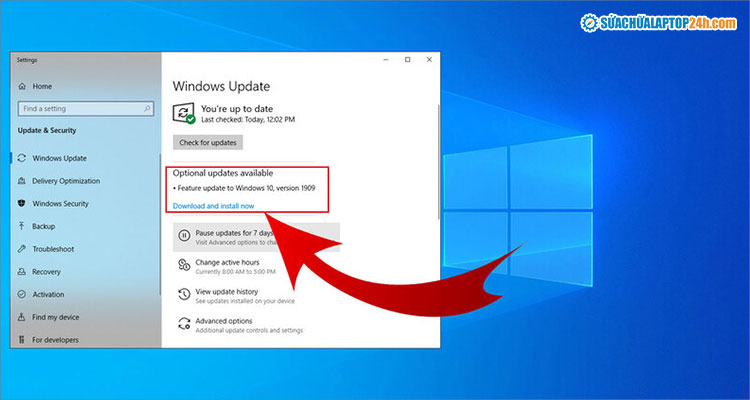This screenshot has height=400, width=750.
Task: Click the Troubleshoot wrench icon
Action: (22, 249)
